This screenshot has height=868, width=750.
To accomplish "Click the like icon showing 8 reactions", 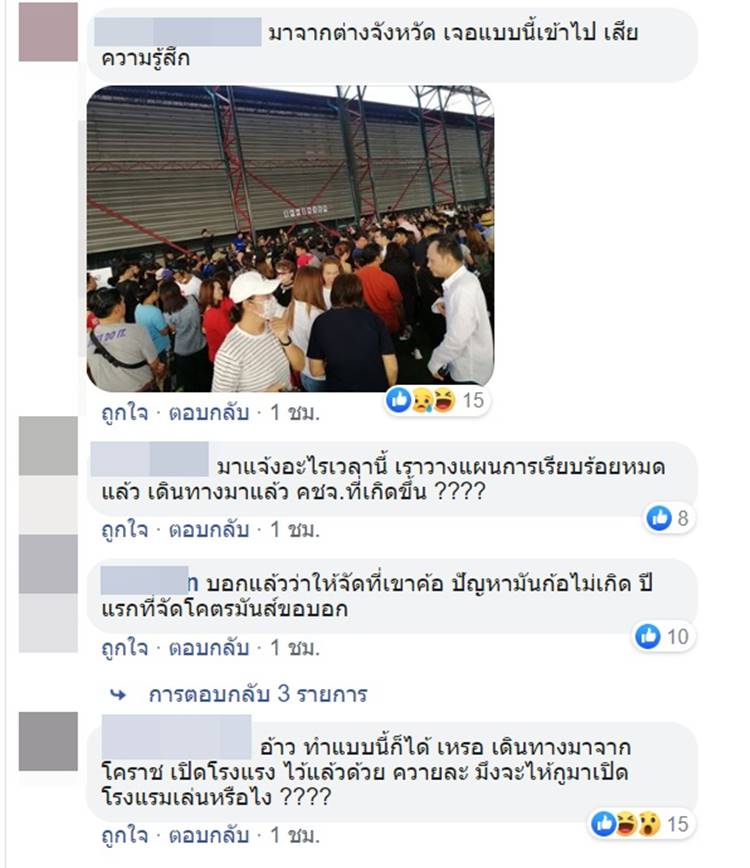I will click(659, 518).
